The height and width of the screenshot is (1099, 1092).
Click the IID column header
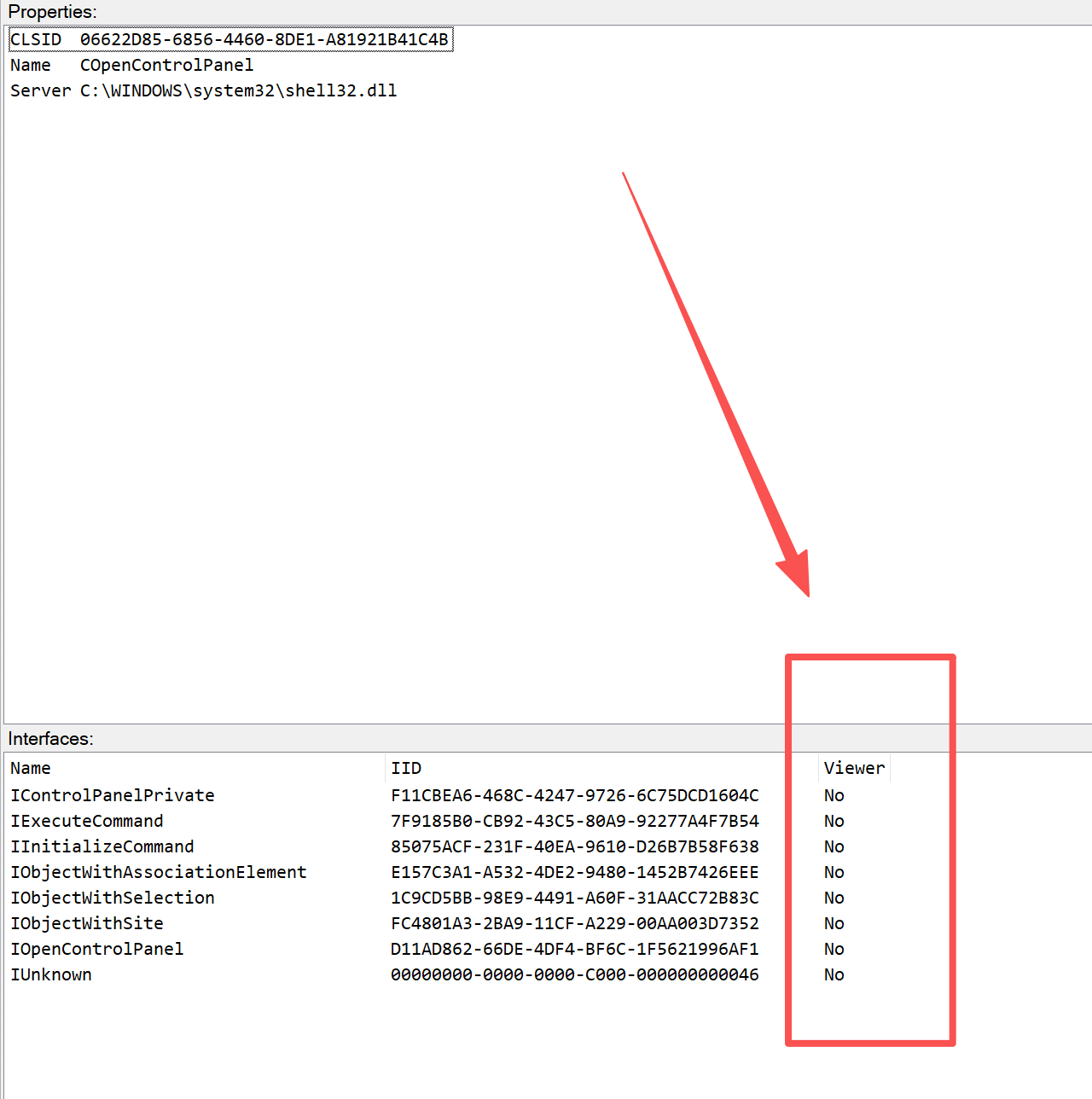[406, 768]
